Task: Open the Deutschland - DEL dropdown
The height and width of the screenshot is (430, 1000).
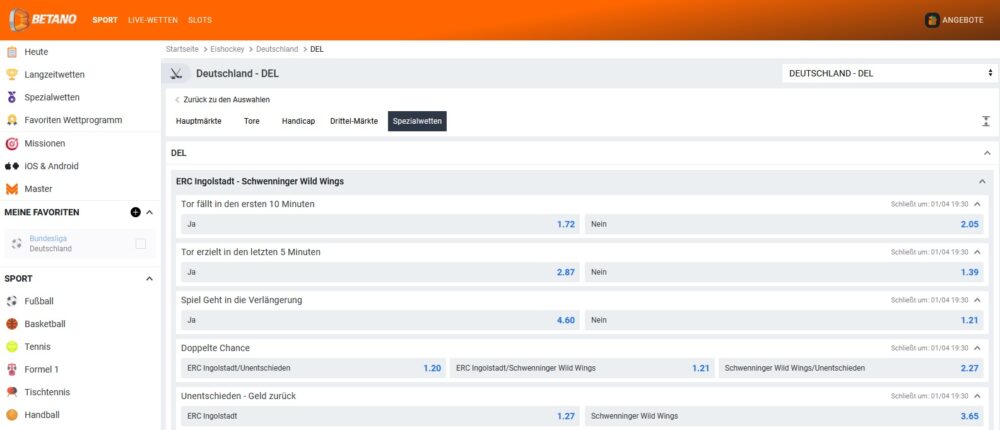Action: pos(889,73)
